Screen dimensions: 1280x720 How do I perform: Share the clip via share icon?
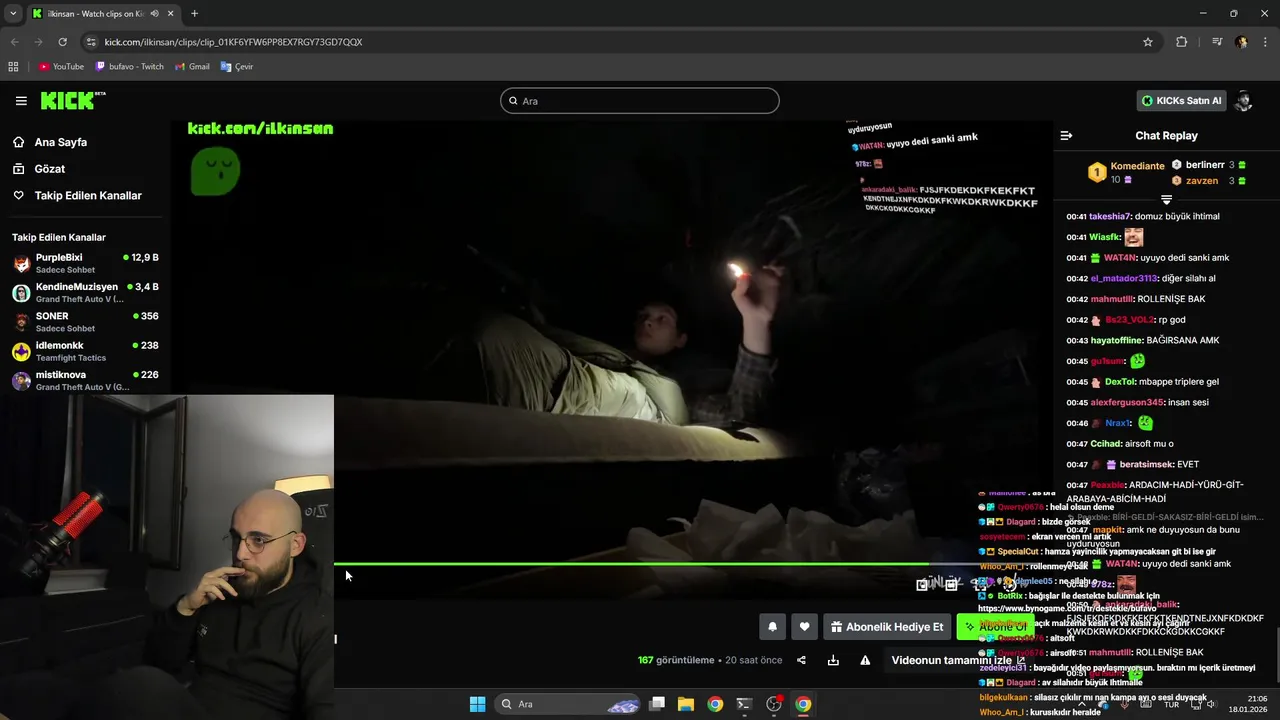tap(801, 660)
